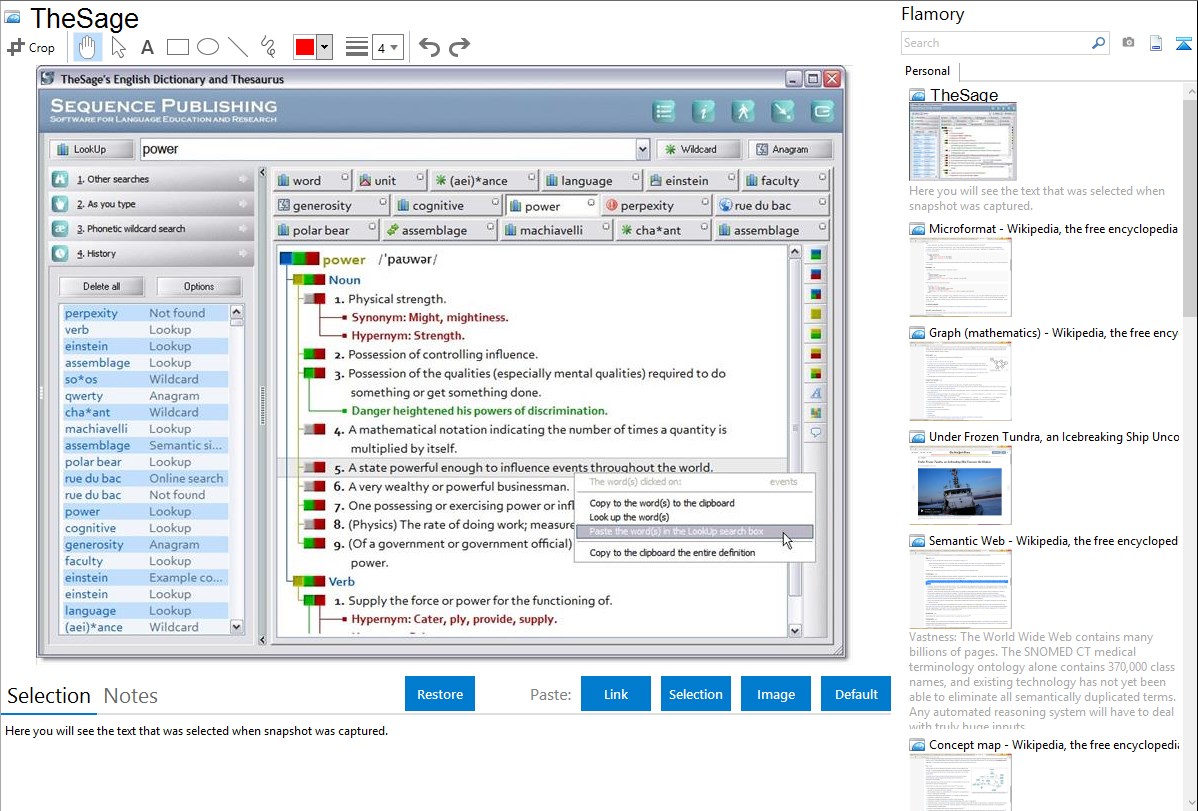Select the freehand scribble tool

[x=267, y=47]
